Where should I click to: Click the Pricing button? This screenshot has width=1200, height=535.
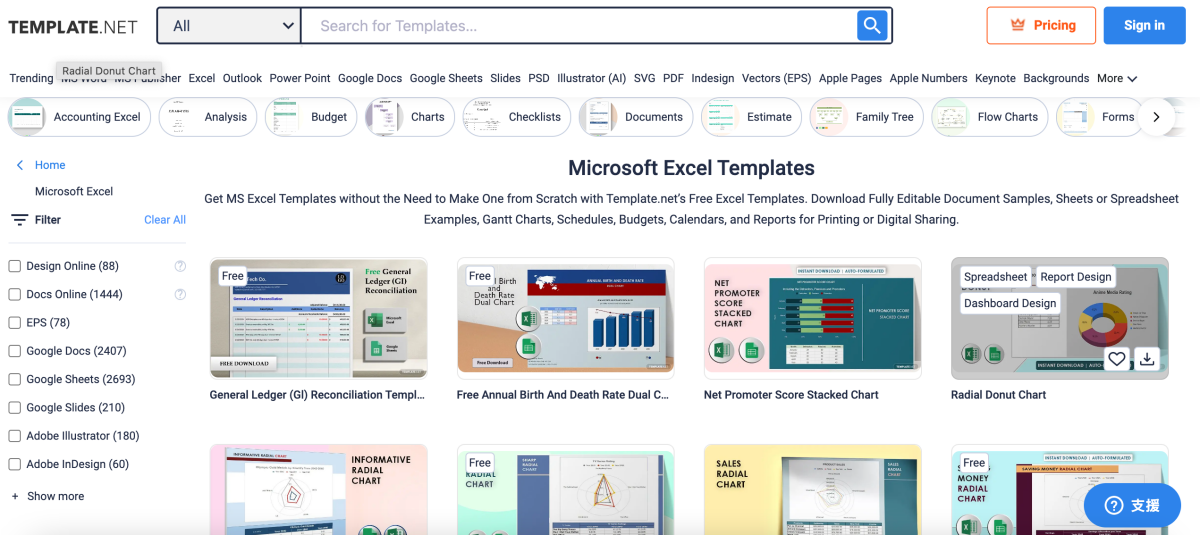(x=1041, y=25)
